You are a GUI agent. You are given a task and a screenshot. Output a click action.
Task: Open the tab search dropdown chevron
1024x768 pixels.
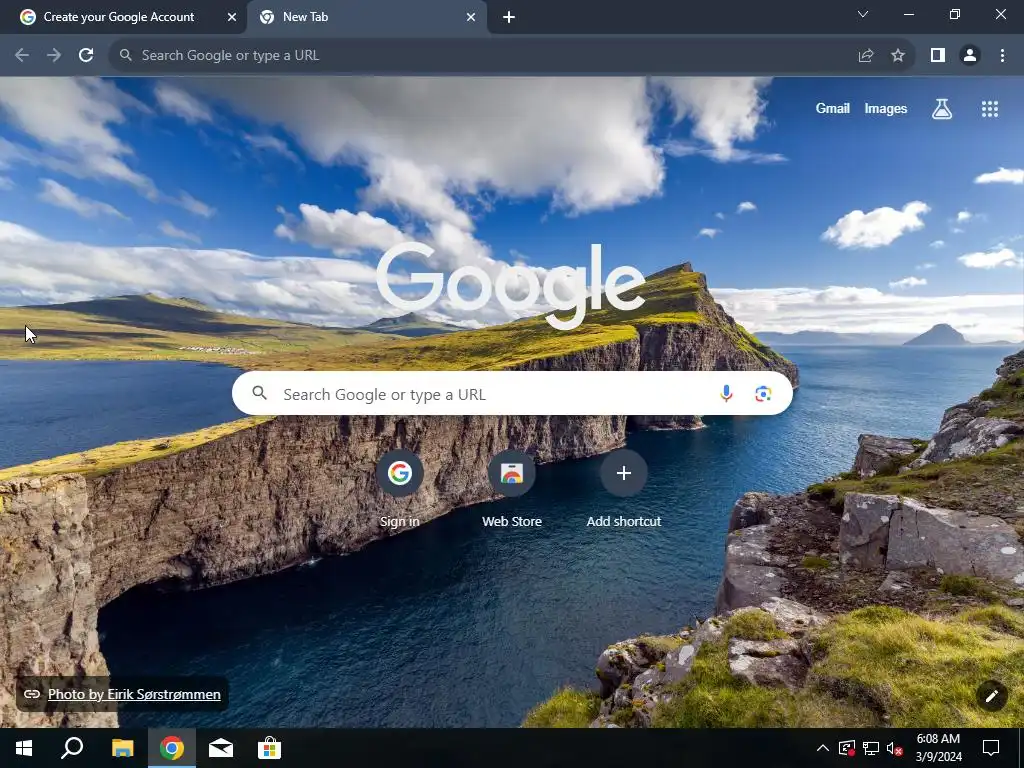pyautogui.click(x=863, y=14)
